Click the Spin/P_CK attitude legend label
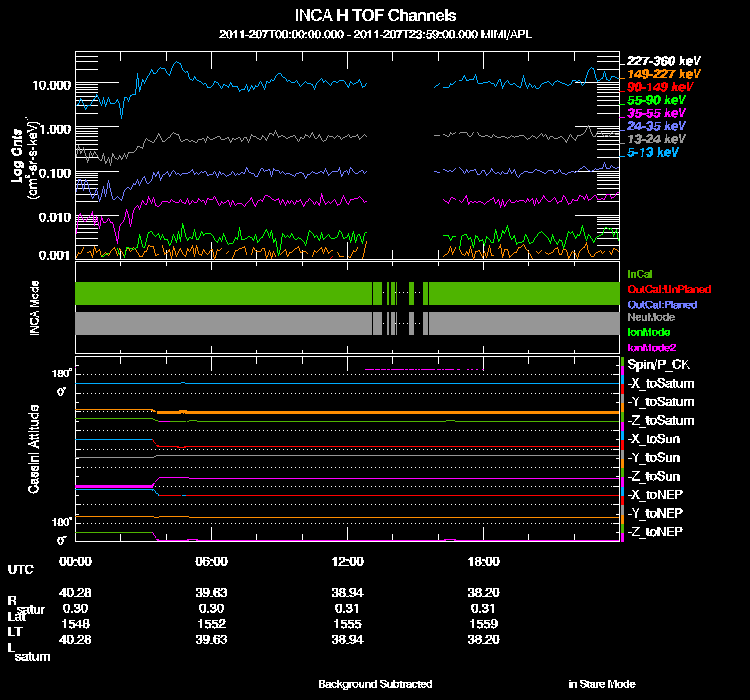 click(x=658, y=364)
